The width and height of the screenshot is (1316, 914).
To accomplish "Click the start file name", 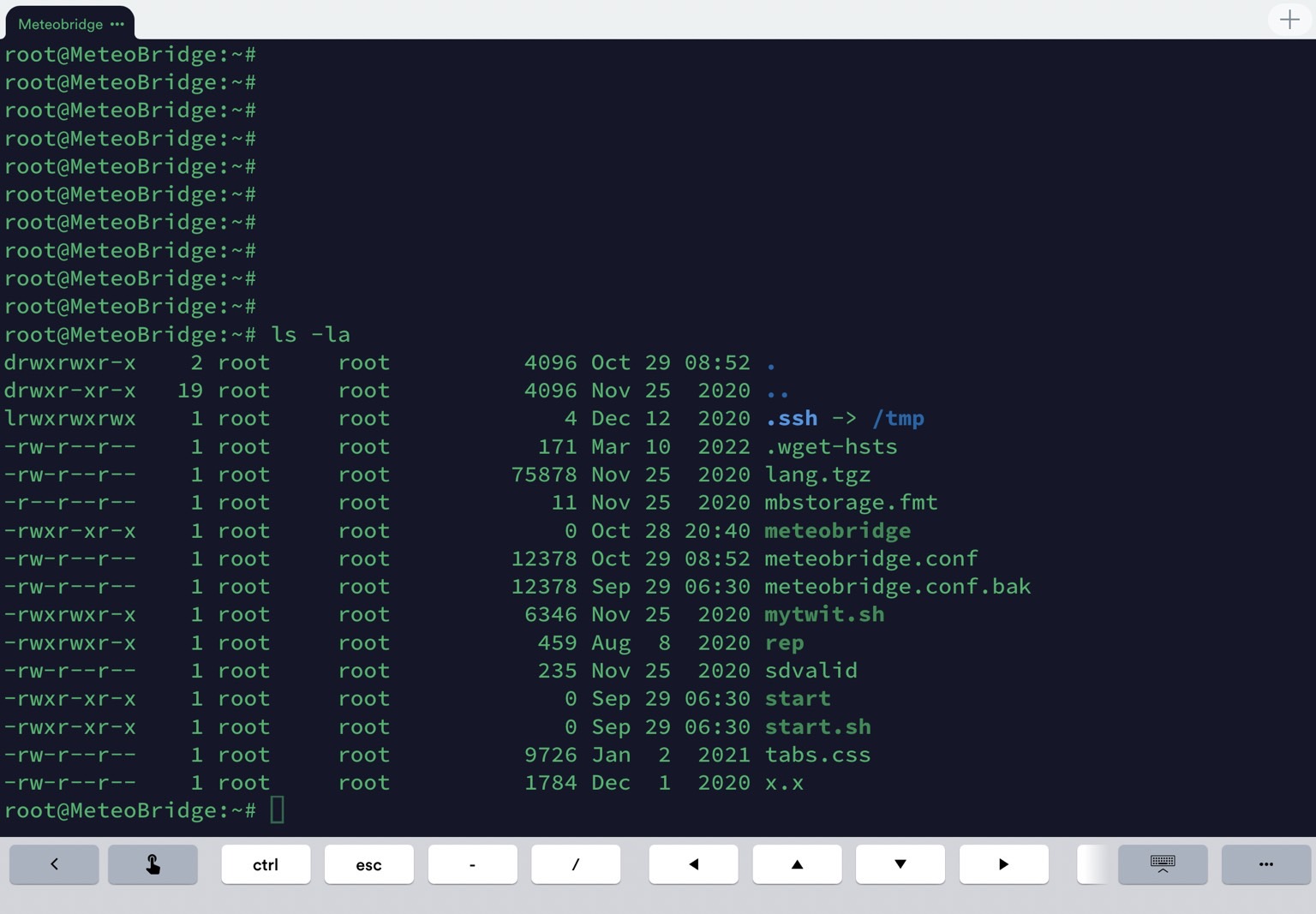I will (x=799, y=699).
